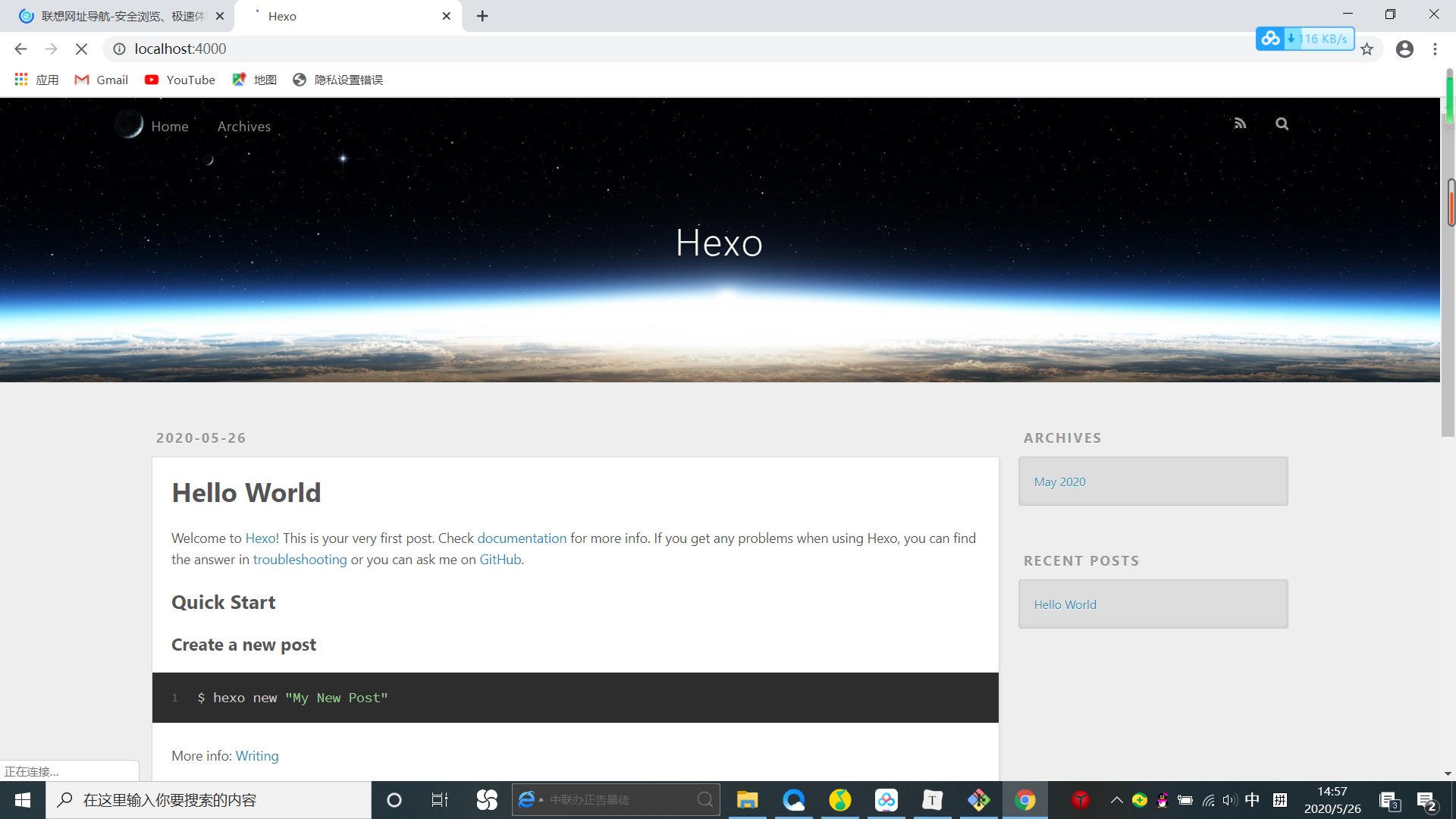This screenshot has height=819, width=1456.
Task: Close the Lenovo navigation tab
Action: (220, 16)
